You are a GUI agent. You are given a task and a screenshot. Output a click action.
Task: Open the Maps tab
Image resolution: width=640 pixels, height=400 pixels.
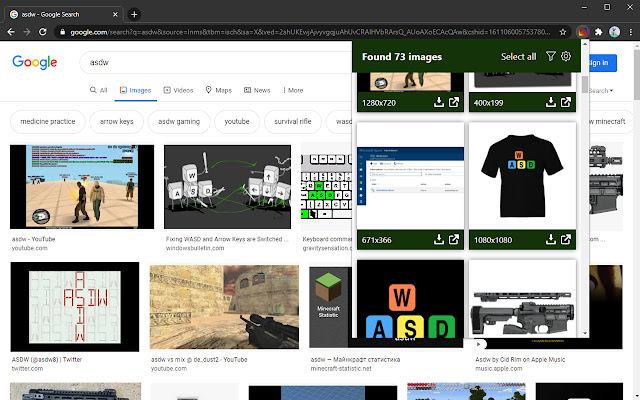218,90
